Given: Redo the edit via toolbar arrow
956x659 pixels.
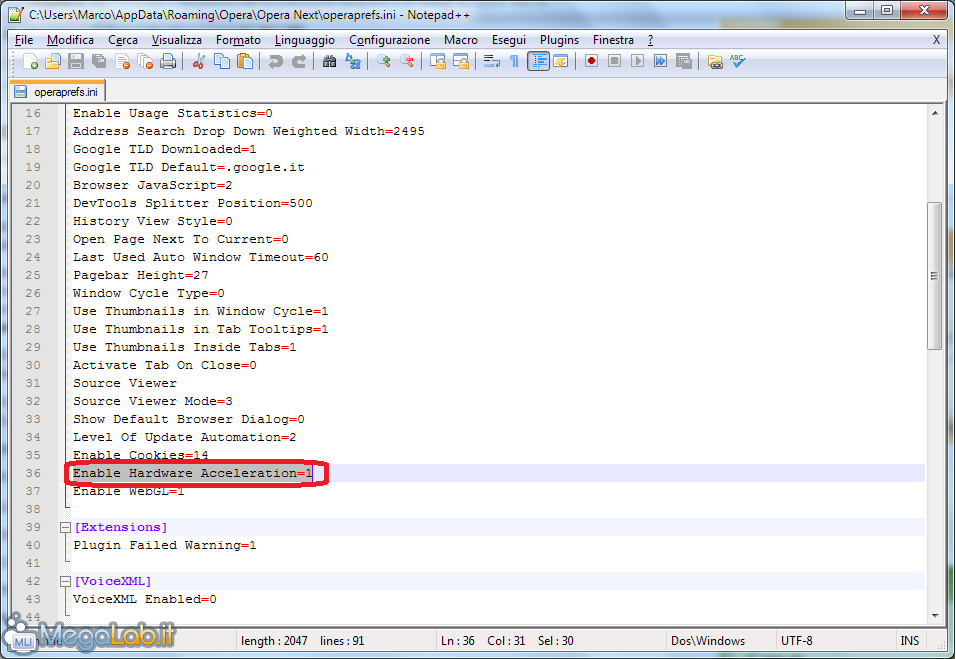Looking at the screenshot, I should 299,61.
